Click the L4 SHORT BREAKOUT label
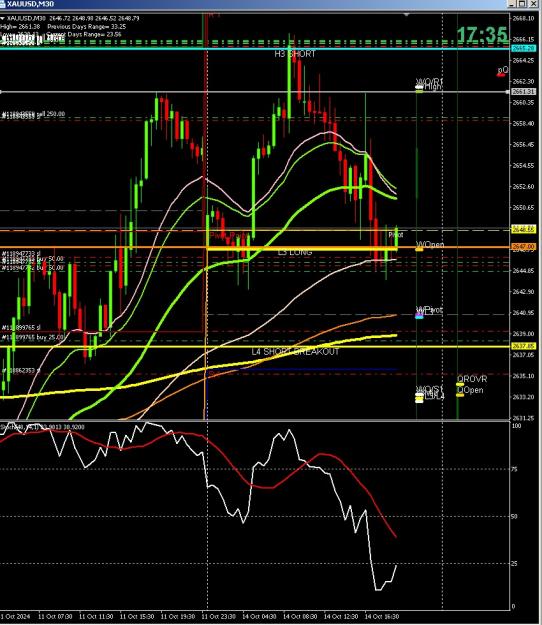This screenshot has width=542, height=625. [x=295, y=352]
